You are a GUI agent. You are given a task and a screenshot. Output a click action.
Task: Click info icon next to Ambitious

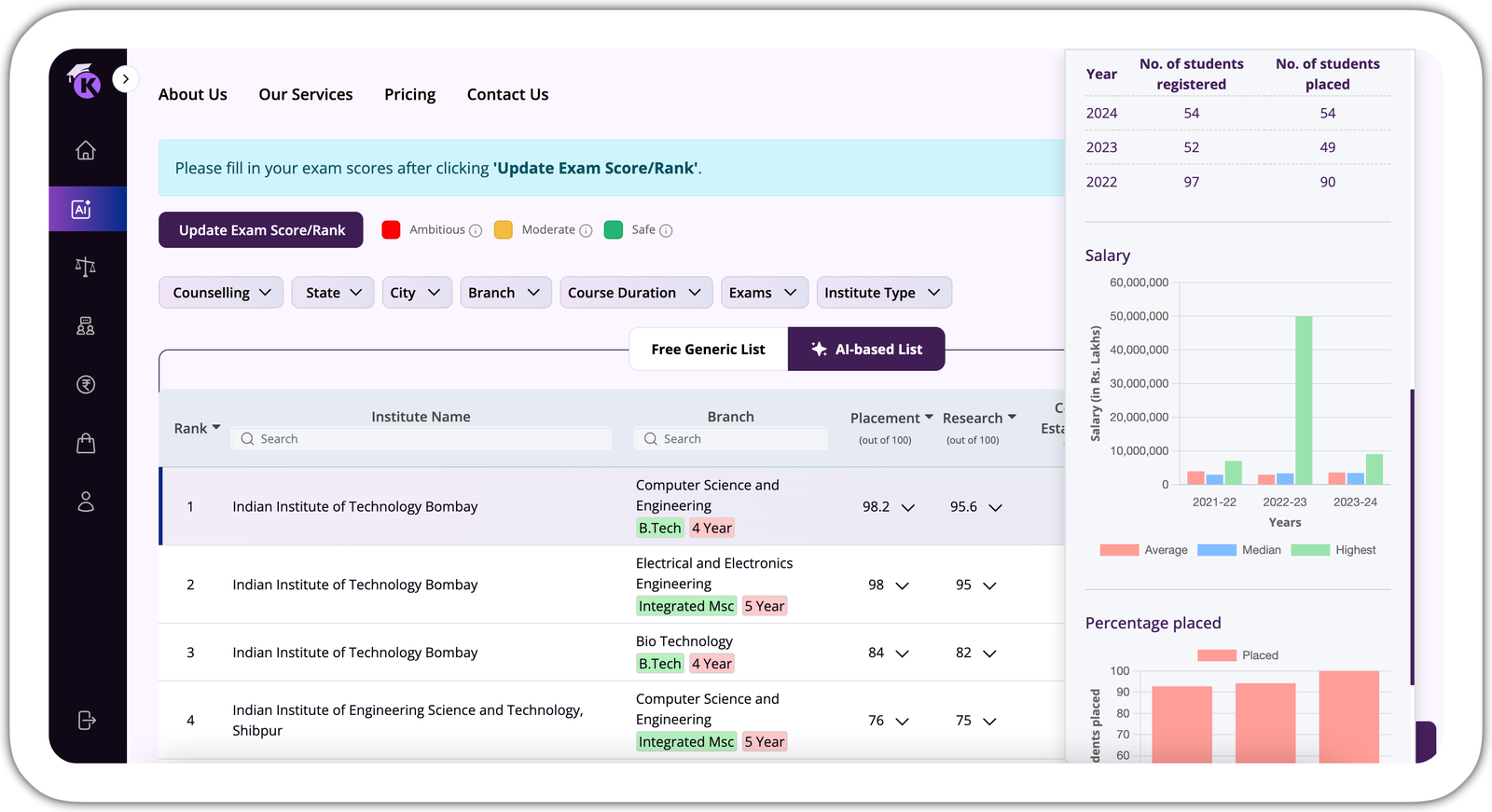point(476,231)
